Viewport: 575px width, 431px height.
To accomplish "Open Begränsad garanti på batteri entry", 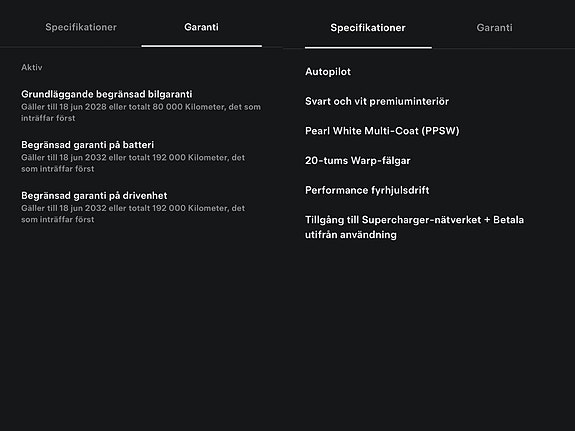I will pos(133,156).
